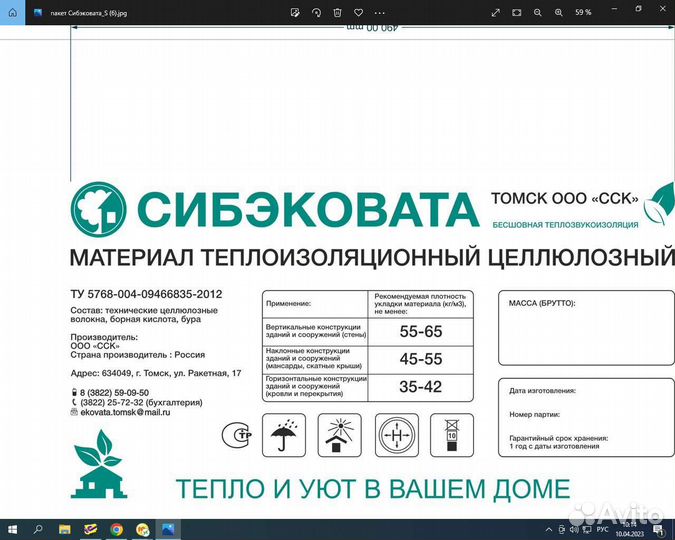Click the circled H symbol with side arrows
Image resolution: width=675 pixels, height=540 pixels.
(396, 435)
